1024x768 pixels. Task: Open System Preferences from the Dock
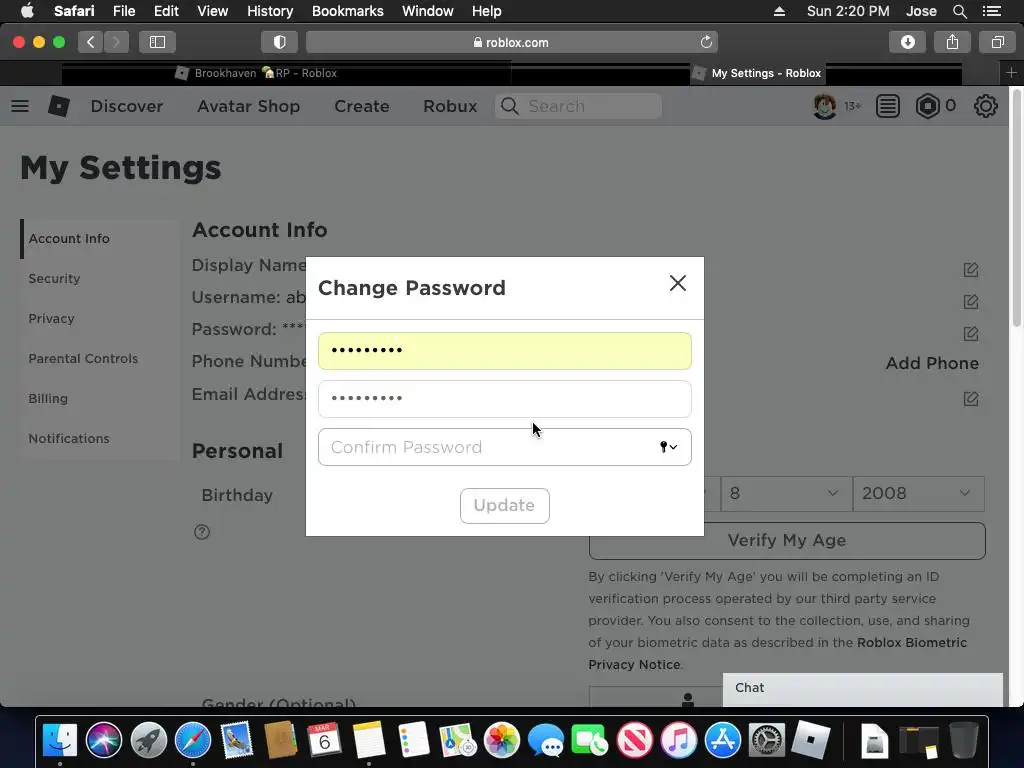[767, 741]
